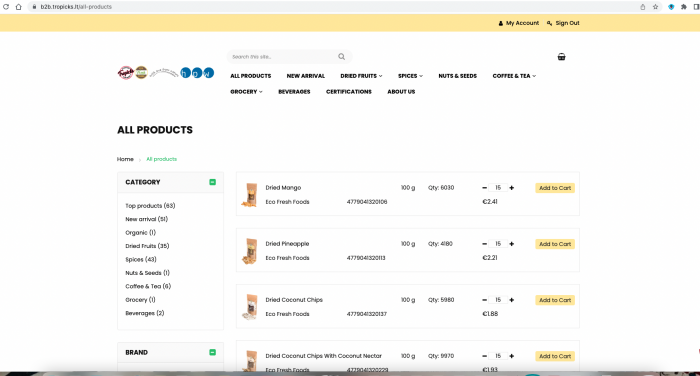Open Dried Coconut Chips With Coconut Nectar name
The height and width of the screenshot is (376, 700).
tap(323, 356)
